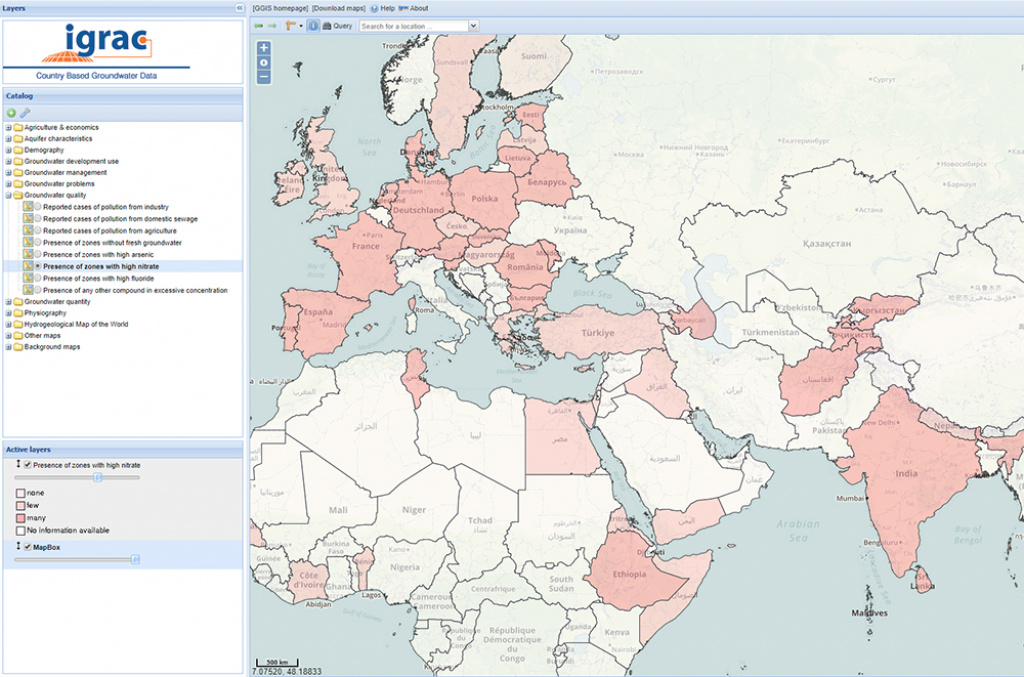Select Presence of zones with high arsenic radio
Image resolution: width=1024 pixels, height=677 pixels.
38,255
